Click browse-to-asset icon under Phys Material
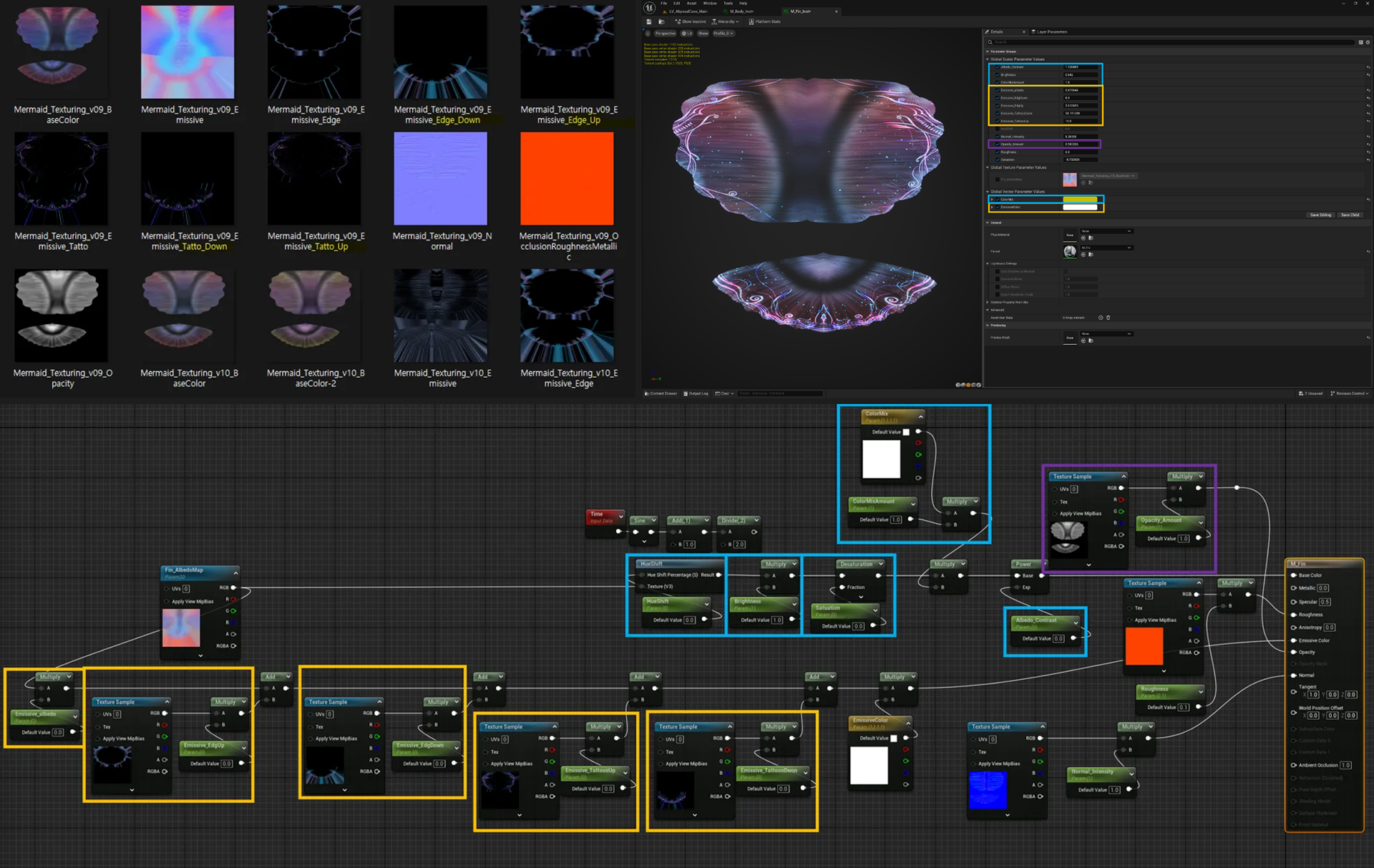The height and width of the screenshot is (868, 1374). click(1091, 238)
